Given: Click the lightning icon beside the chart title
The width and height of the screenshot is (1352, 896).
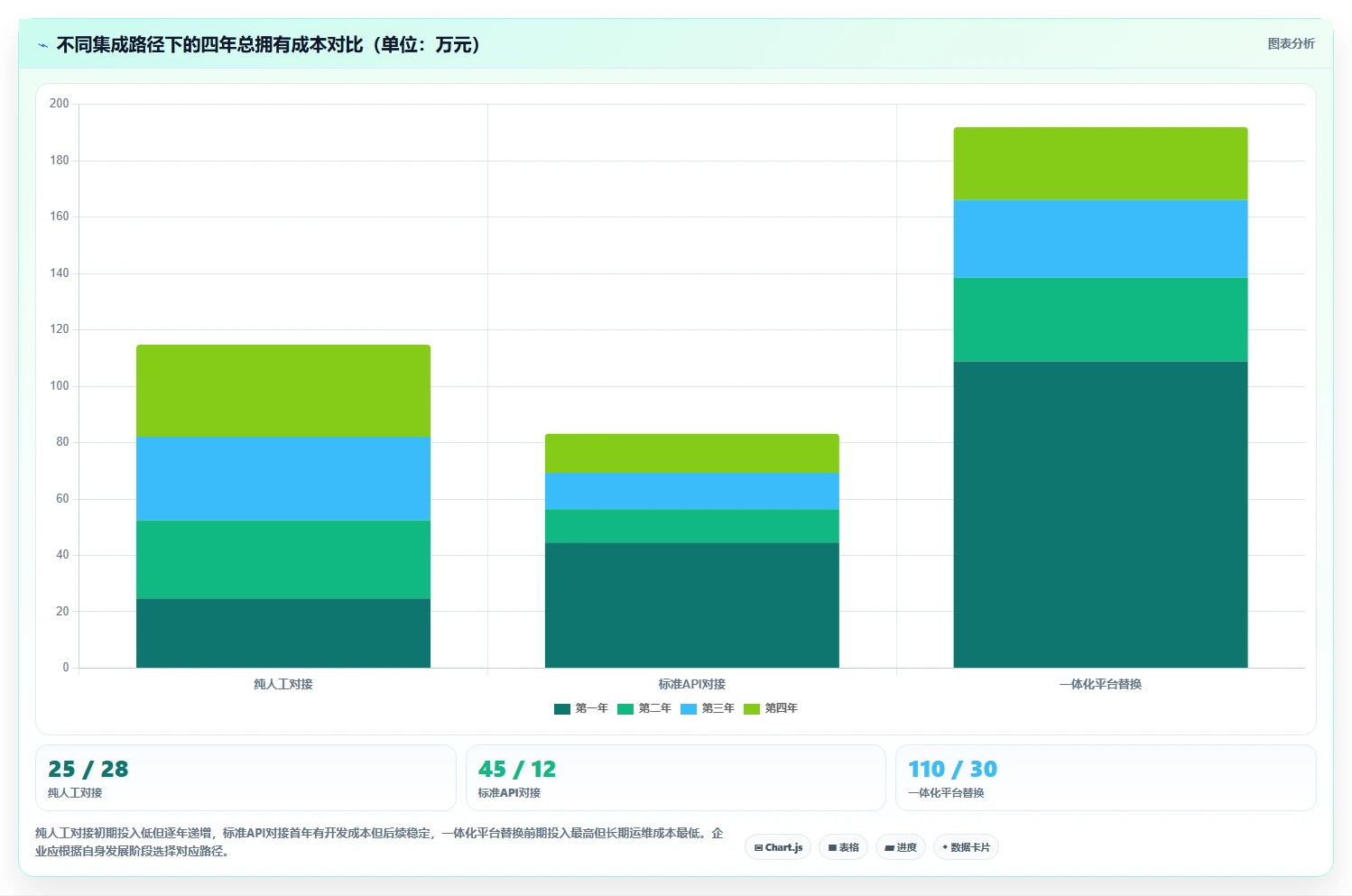Looking at the screenshot, I should tap(42, 45).
